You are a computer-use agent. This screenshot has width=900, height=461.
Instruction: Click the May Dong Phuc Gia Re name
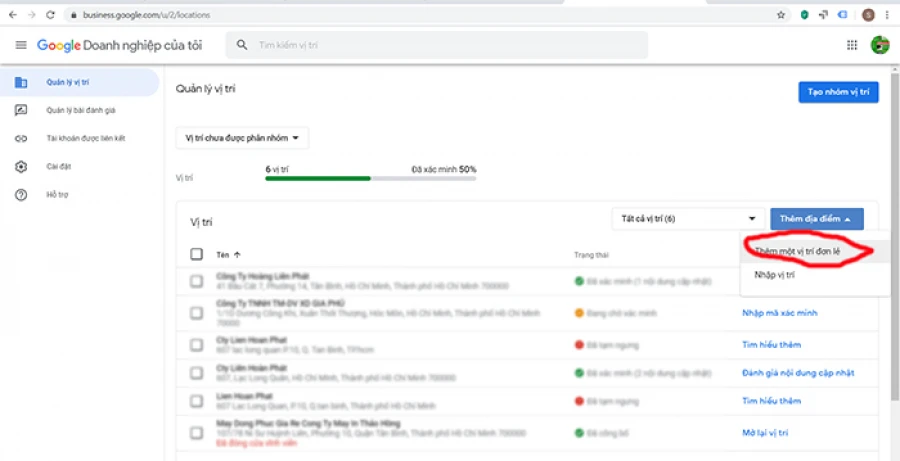309,423
